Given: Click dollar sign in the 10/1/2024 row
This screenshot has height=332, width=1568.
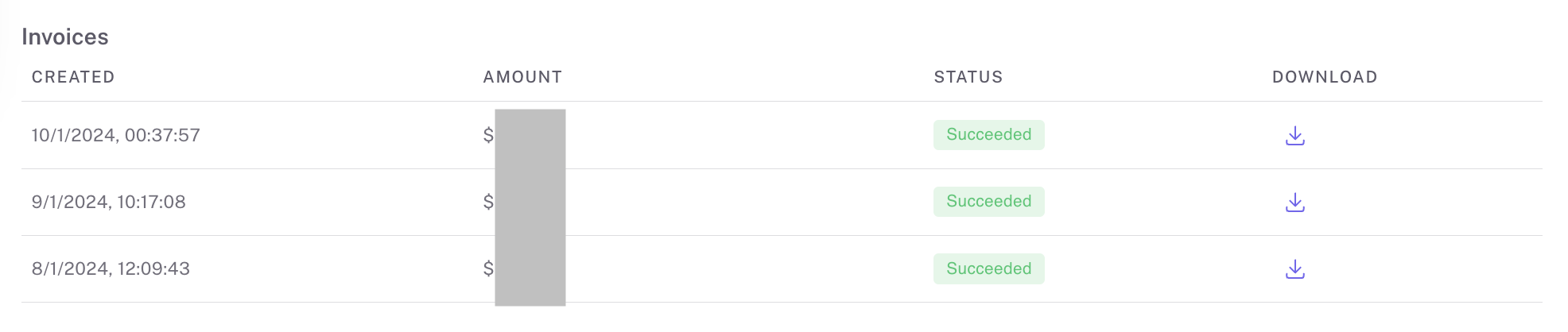Looking at the screenshot, I should (x=488, y=135).
